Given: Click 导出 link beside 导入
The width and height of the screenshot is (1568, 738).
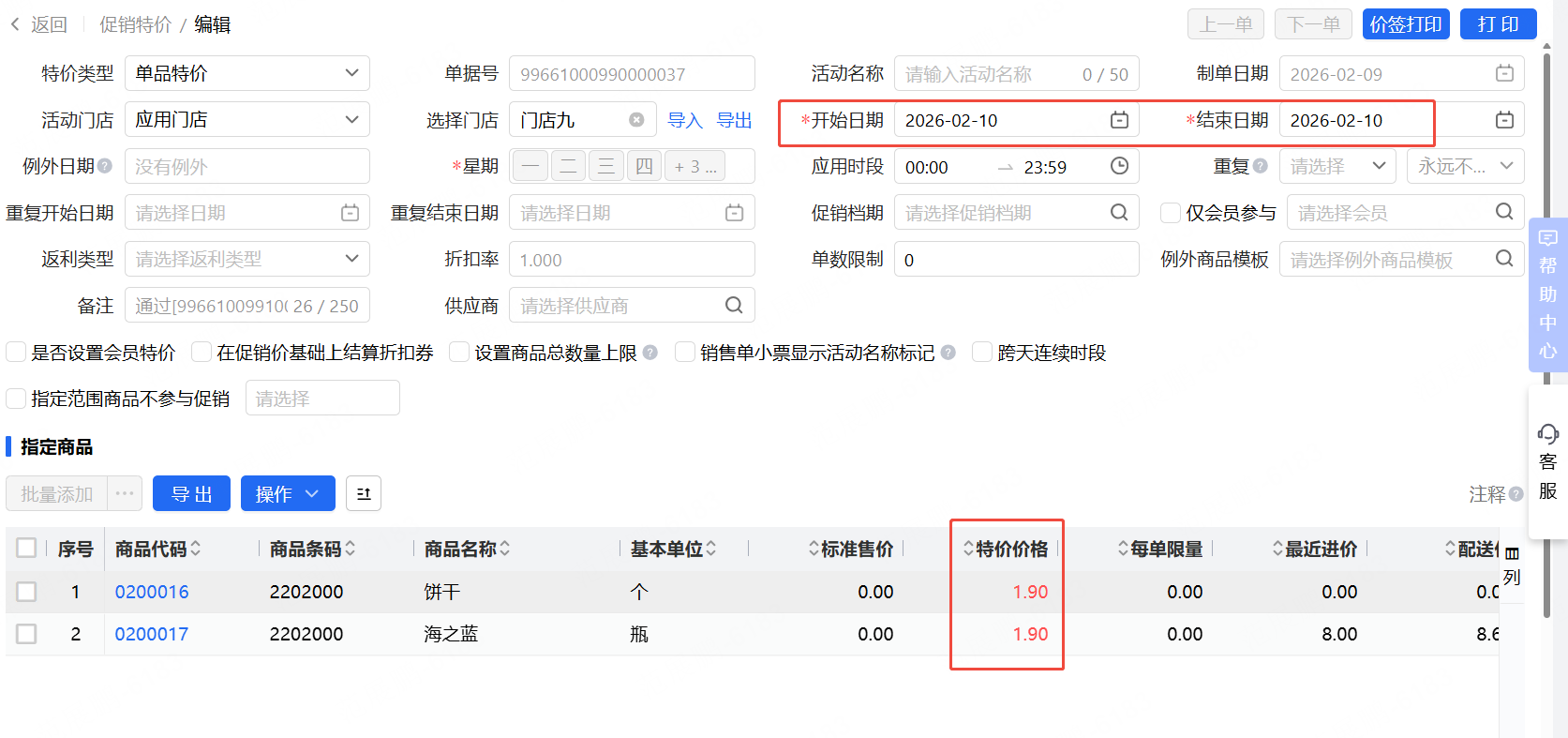Looking at the screenshot, I should 735,120.
